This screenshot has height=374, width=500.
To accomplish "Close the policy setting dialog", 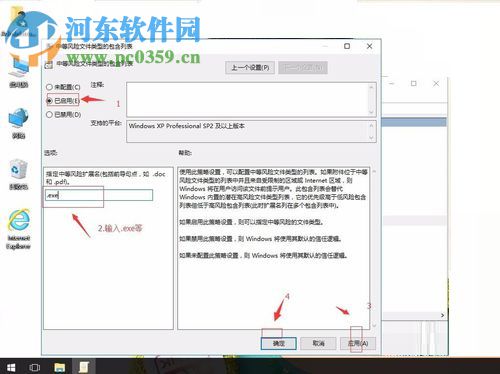I will [x=369, y=46].
